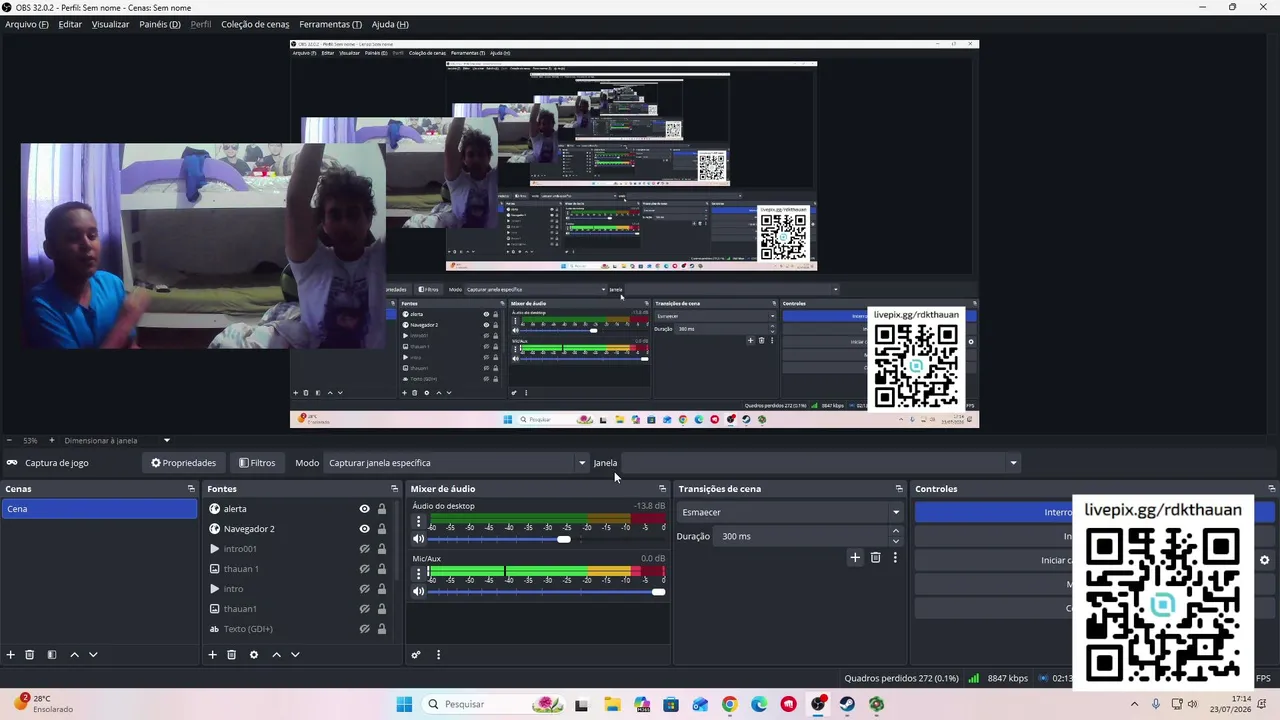This screenshot has height=720, width=1280.
Task: Remove scene transition with trash icon
Action: pos(875,558)
